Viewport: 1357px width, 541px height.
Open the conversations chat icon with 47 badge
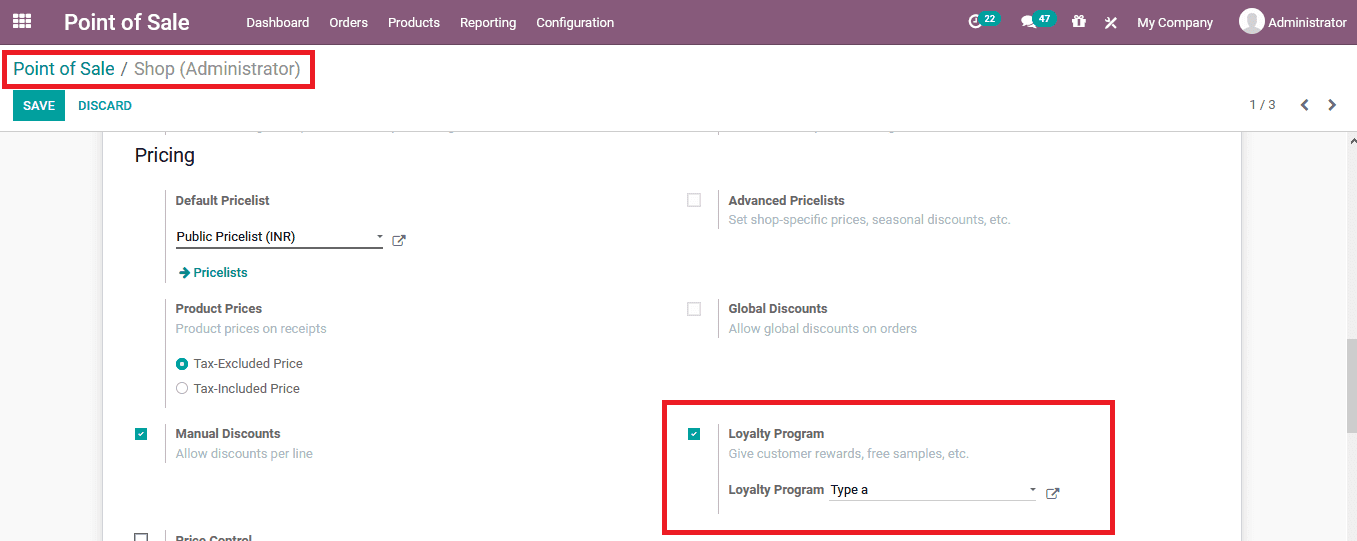point(1028,22)
